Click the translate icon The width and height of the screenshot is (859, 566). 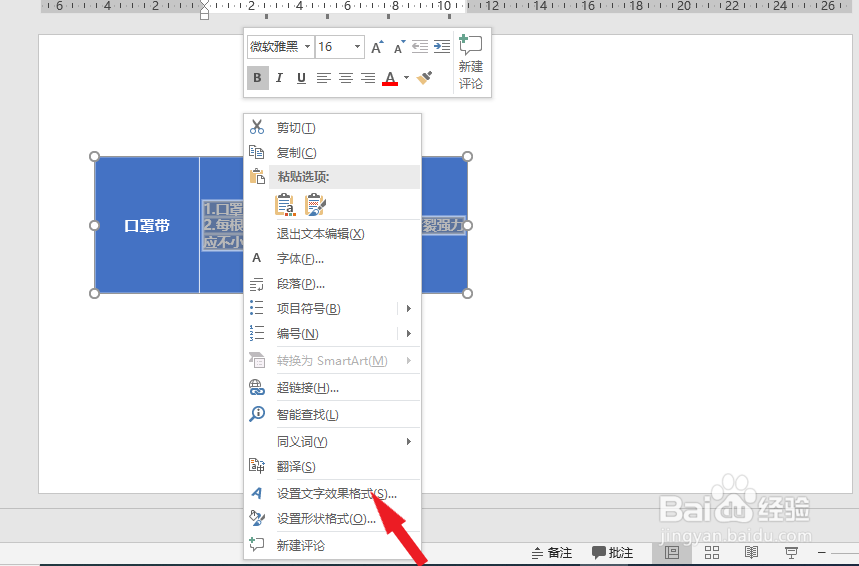[257, 466]
